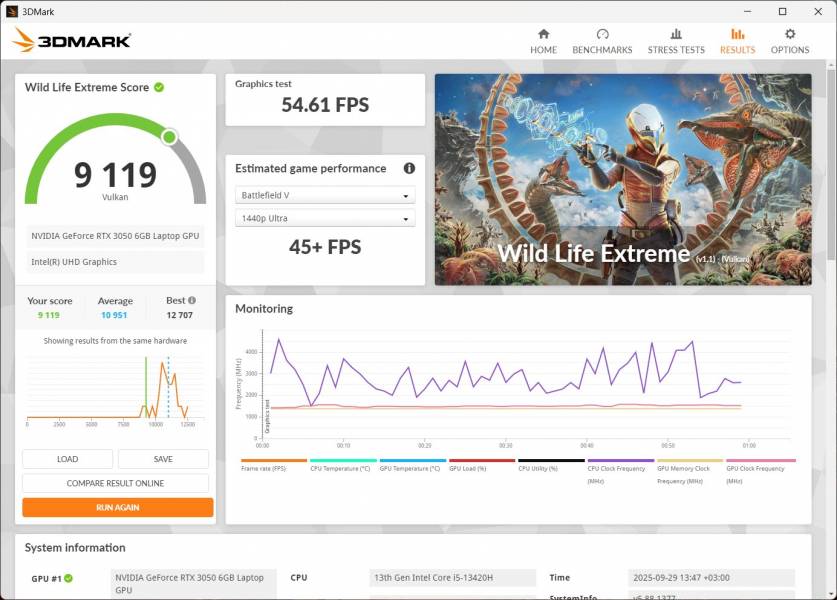Switch to the Results tab
This screenshot has width=837, height=600.
point(737,33)
